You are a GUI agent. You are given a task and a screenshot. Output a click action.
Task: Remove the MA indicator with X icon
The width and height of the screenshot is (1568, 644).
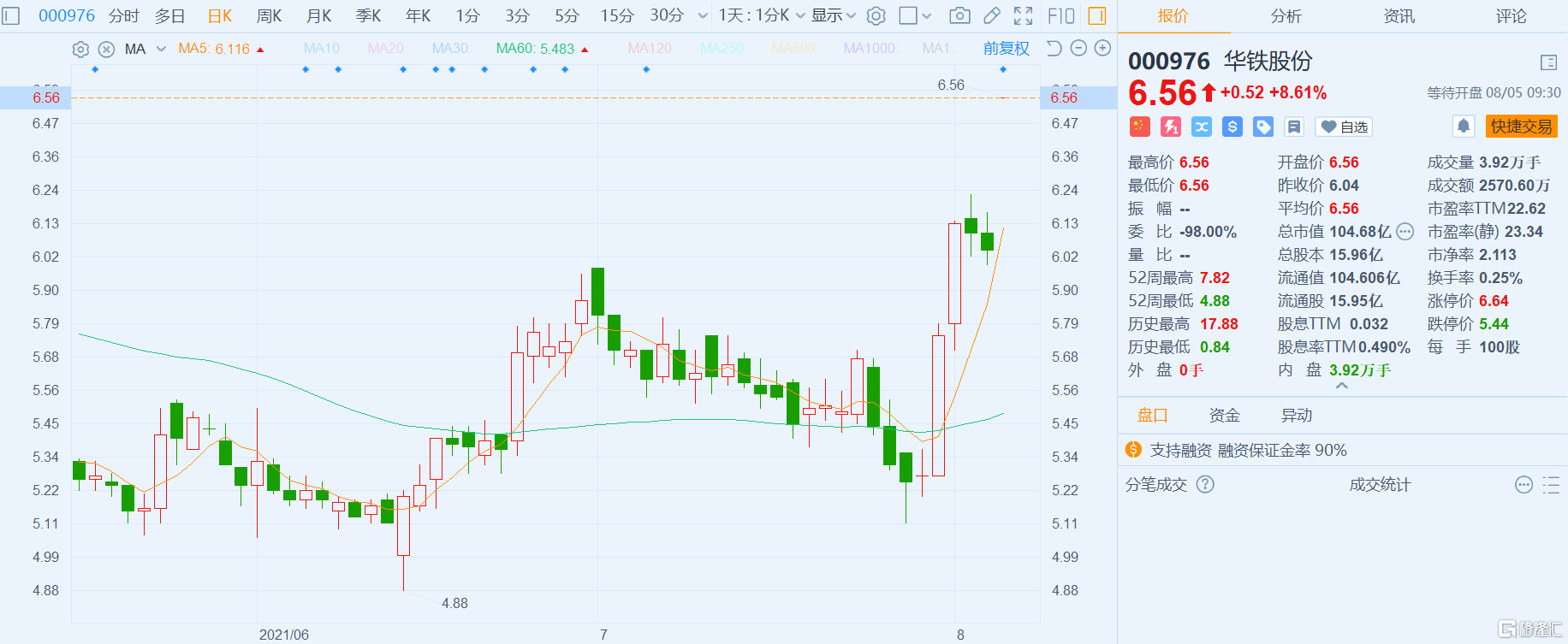(x=106, y=50)
